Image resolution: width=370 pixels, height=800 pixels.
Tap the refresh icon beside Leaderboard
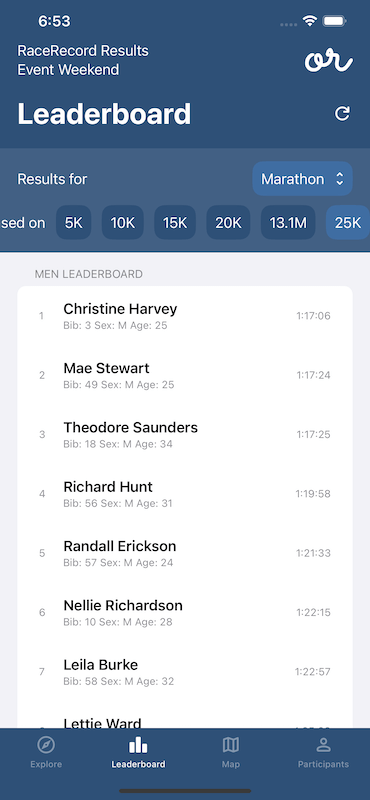(342, 113)
